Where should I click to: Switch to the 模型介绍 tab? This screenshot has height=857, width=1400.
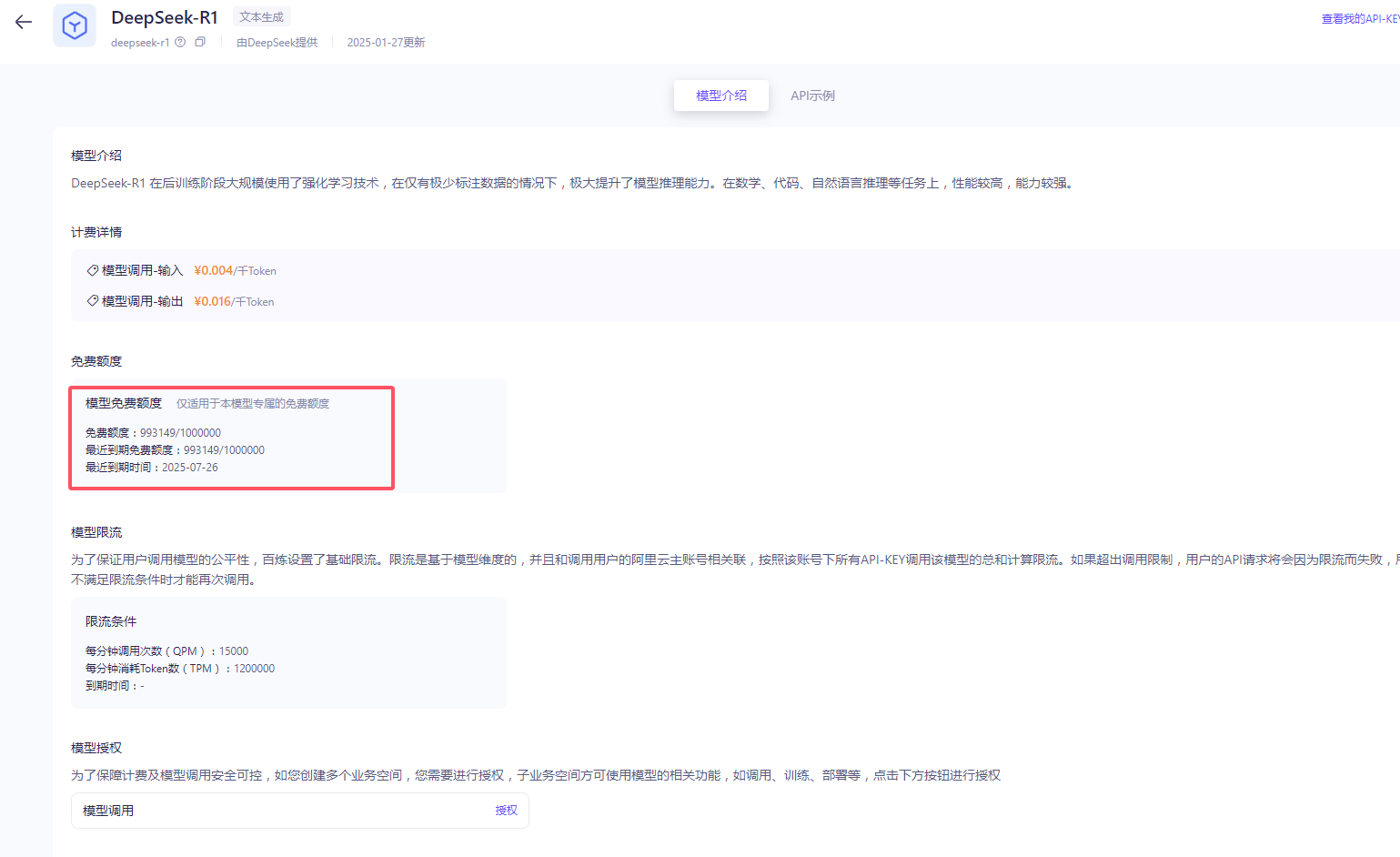coord(721,96)
